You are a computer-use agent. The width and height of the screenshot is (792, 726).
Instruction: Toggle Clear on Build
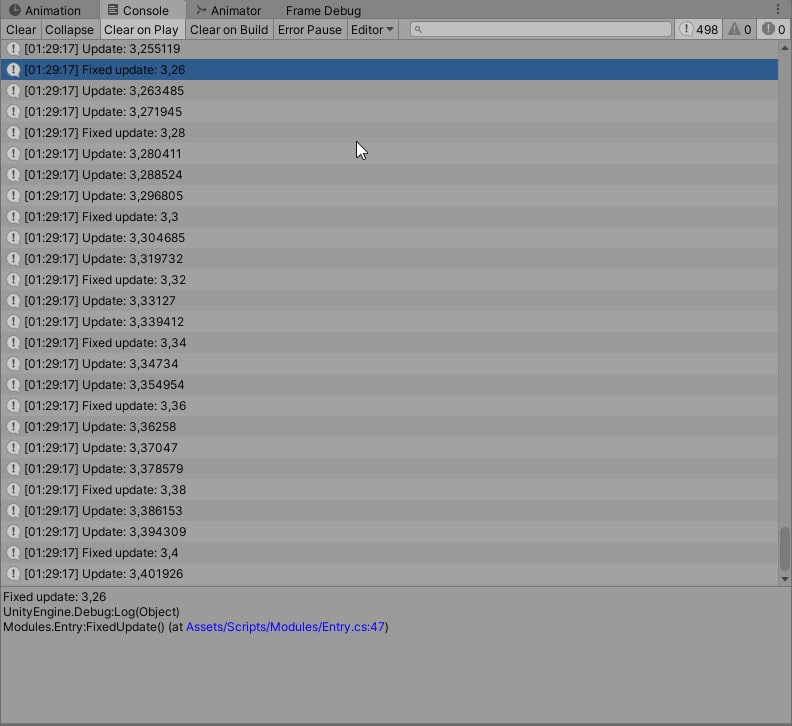click(229, 30)
